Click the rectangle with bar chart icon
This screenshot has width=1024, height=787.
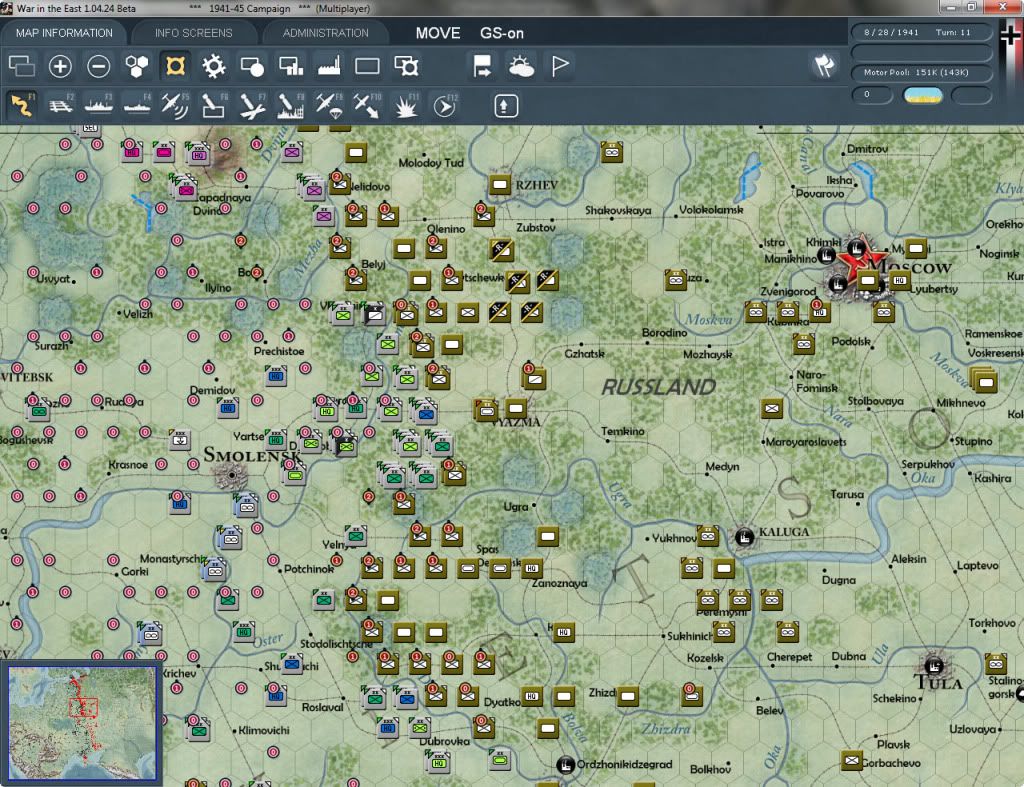click(x=291, y=66)
